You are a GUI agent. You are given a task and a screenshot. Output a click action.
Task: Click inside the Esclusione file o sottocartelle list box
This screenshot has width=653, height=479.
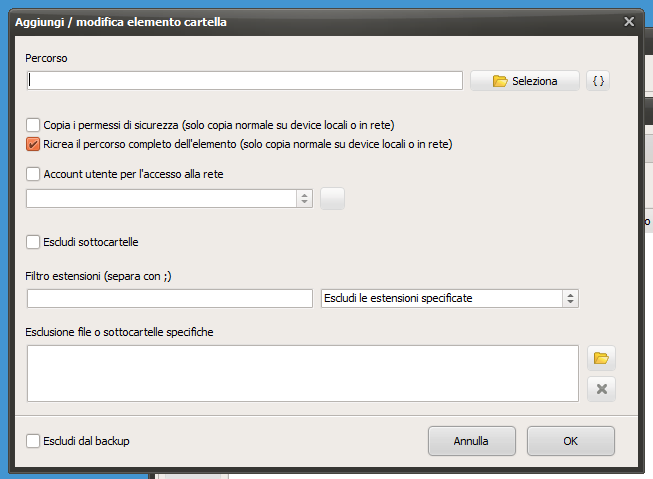(x=303, y=373)
